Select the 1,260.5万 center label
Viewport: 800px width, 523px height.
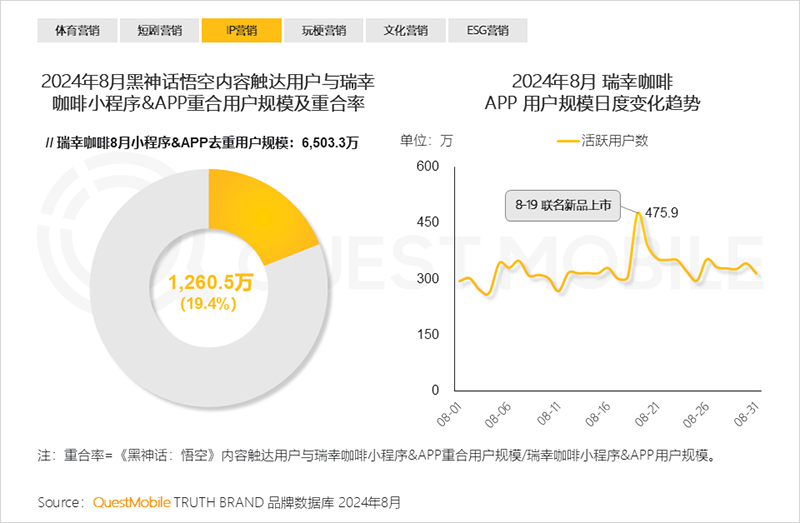[209, 282]
